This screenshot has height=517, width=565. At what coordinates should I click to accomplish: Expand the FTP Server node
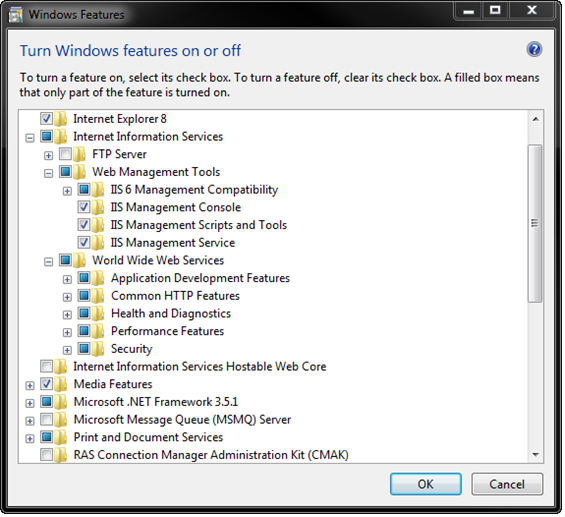(48, 156)
